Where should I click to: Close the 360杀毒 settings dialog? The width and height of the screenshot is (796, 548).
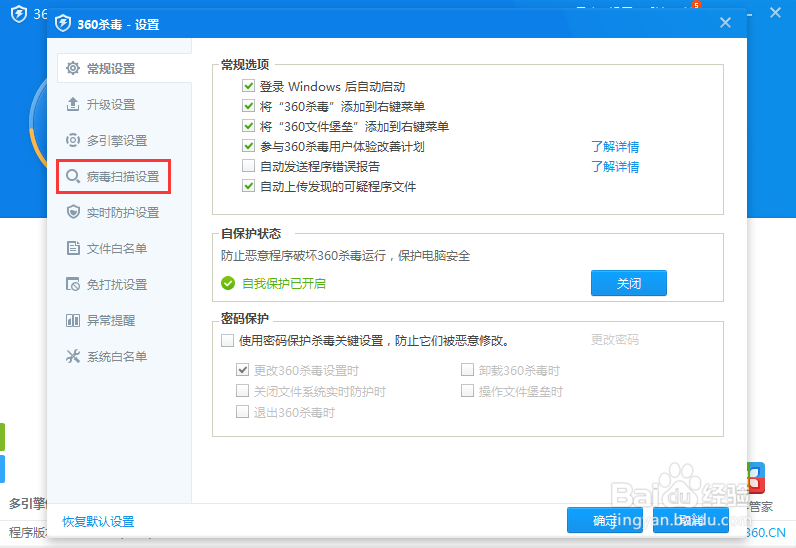pos(725,22)
